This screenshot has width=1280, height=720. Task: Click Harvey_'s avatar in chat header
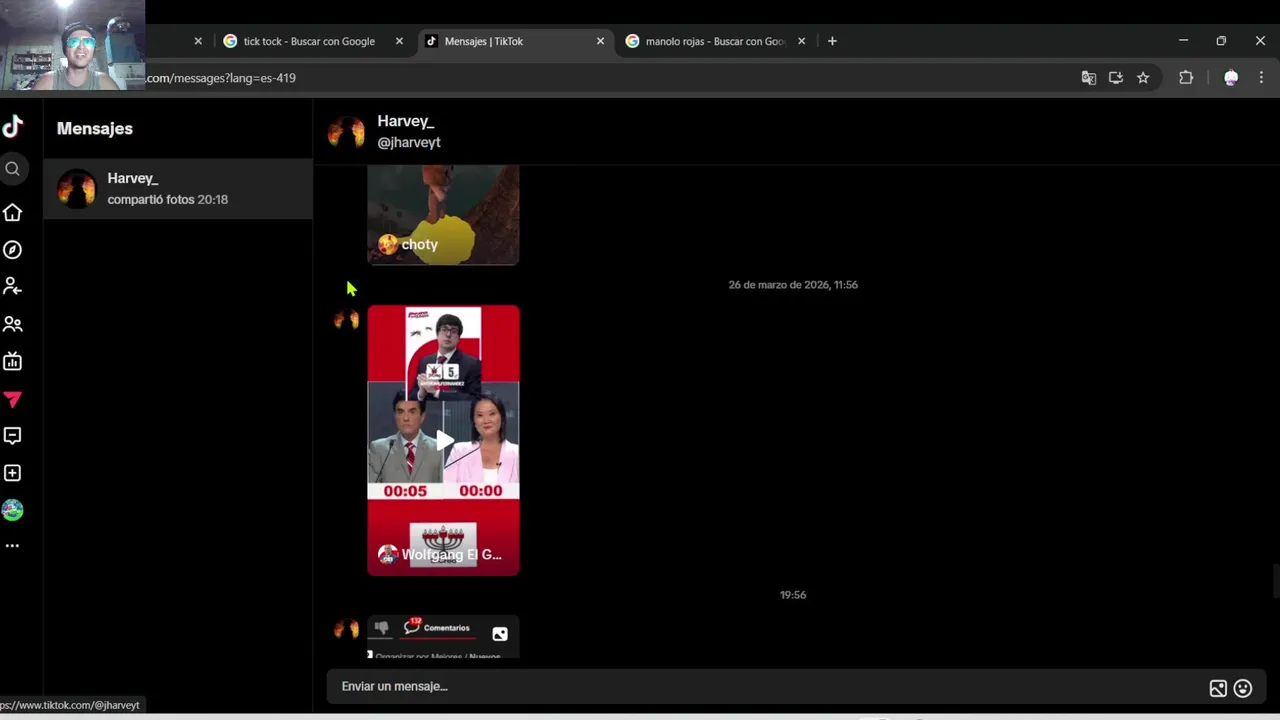coord(346,132)
